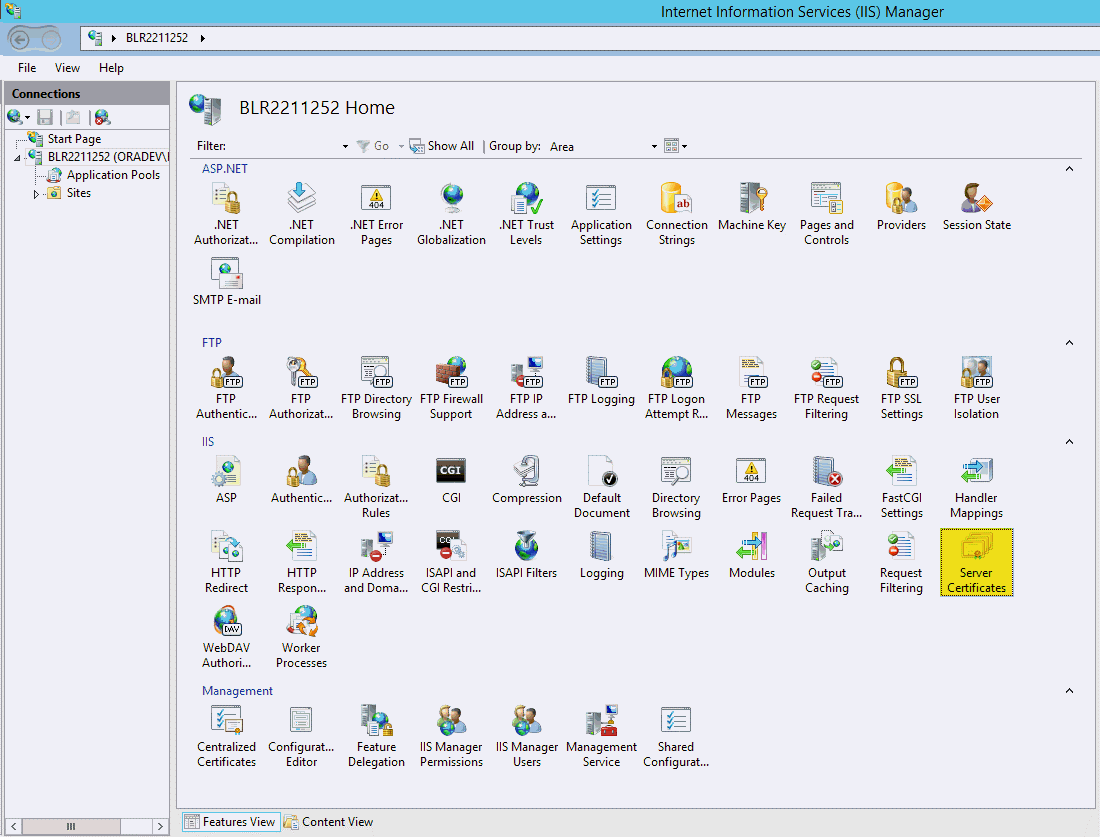Collapse the IIS group
Viewport: 1100px width, 837px height.
(x=1069, y=441)
